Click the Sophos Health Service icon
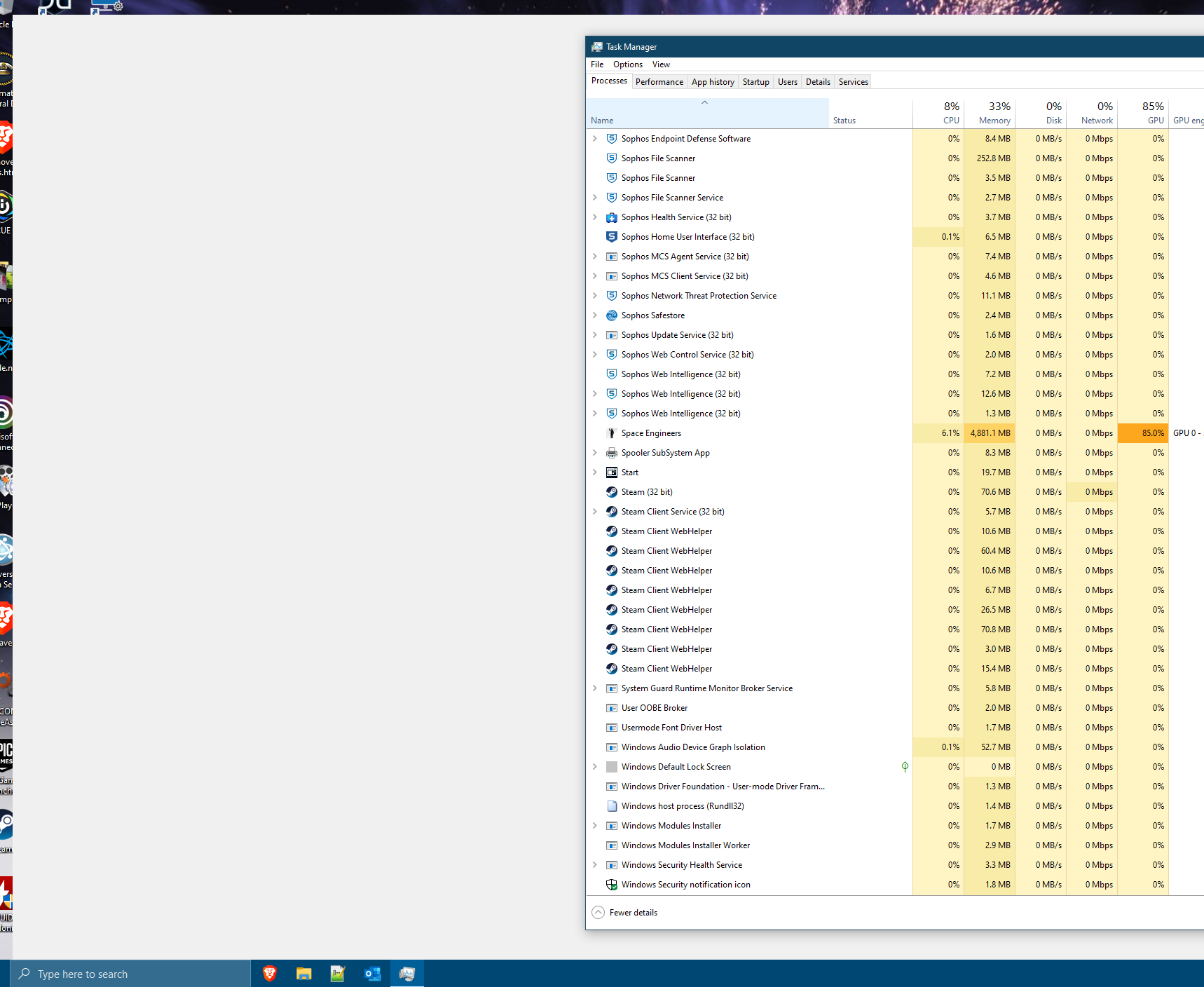 [x=611, y=217]
